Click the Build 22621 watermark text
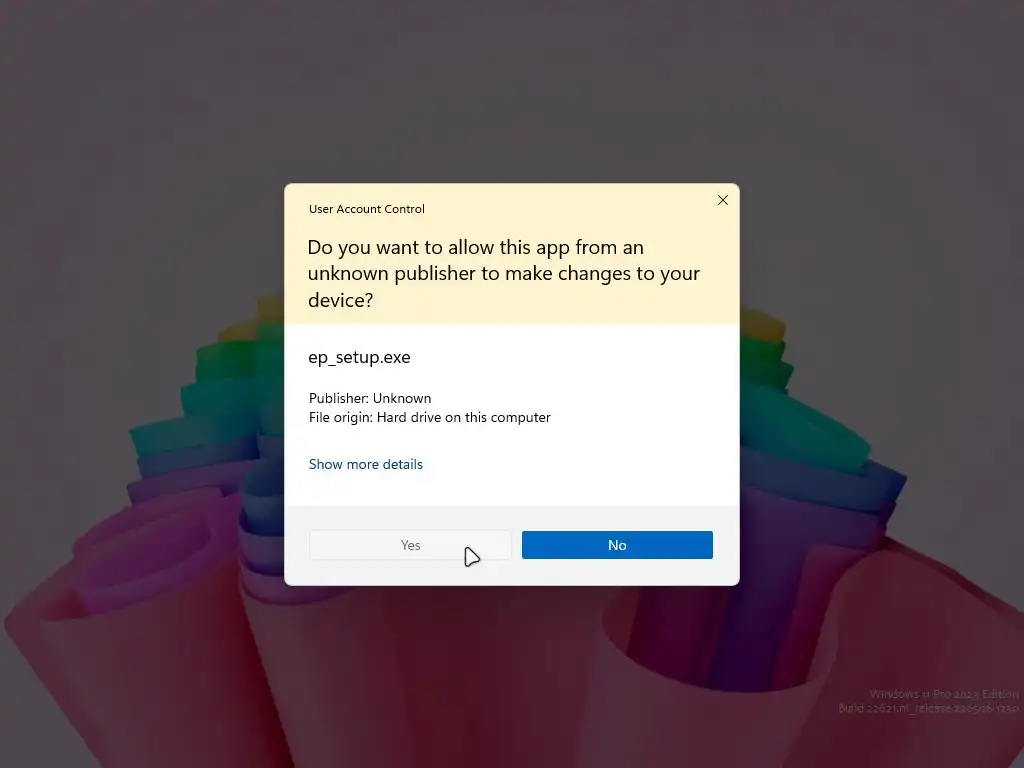1024x768 pixels. point(928,708)
